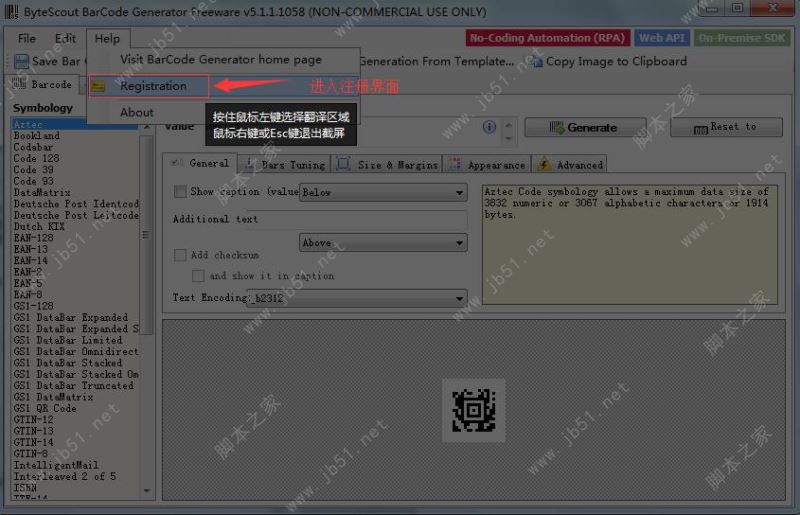800x515 pixels.
Task: Switch to the Size & Margins tab
Action: click(x=387, y=164)
